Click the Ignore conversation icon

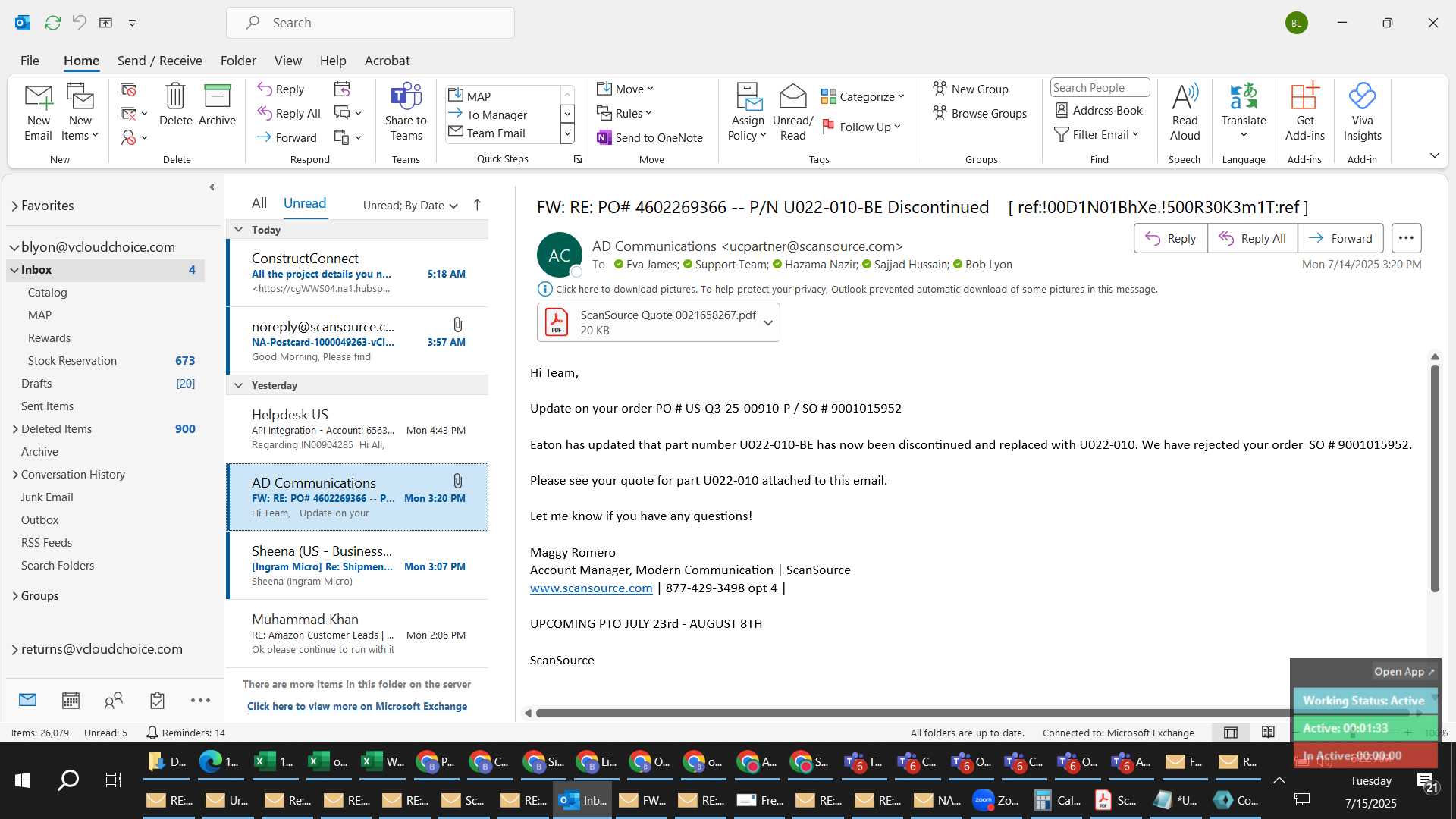tap(128, 89)
